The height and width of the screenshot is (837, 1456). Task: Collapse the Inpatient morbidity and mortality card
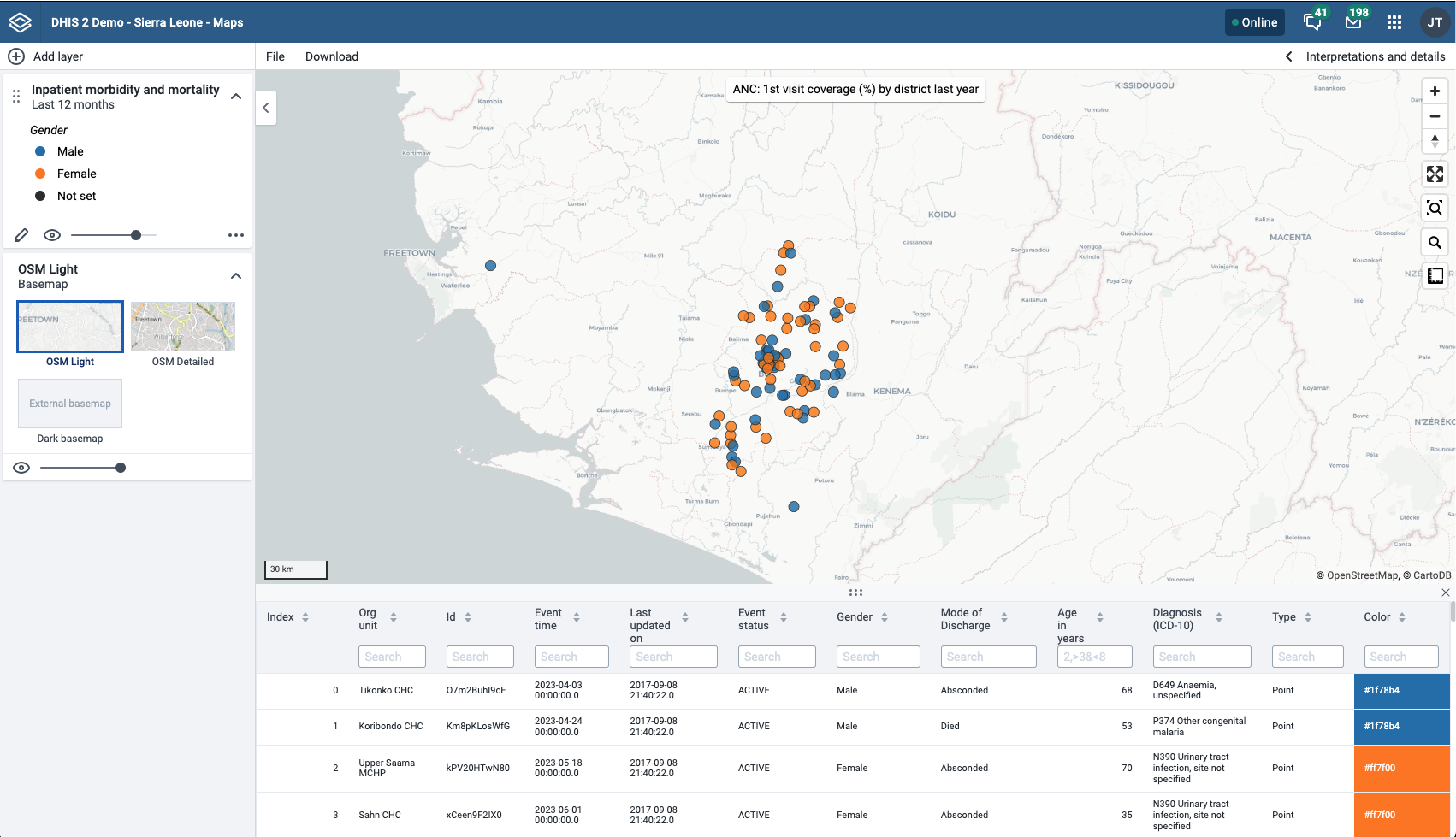click(237, 97)
